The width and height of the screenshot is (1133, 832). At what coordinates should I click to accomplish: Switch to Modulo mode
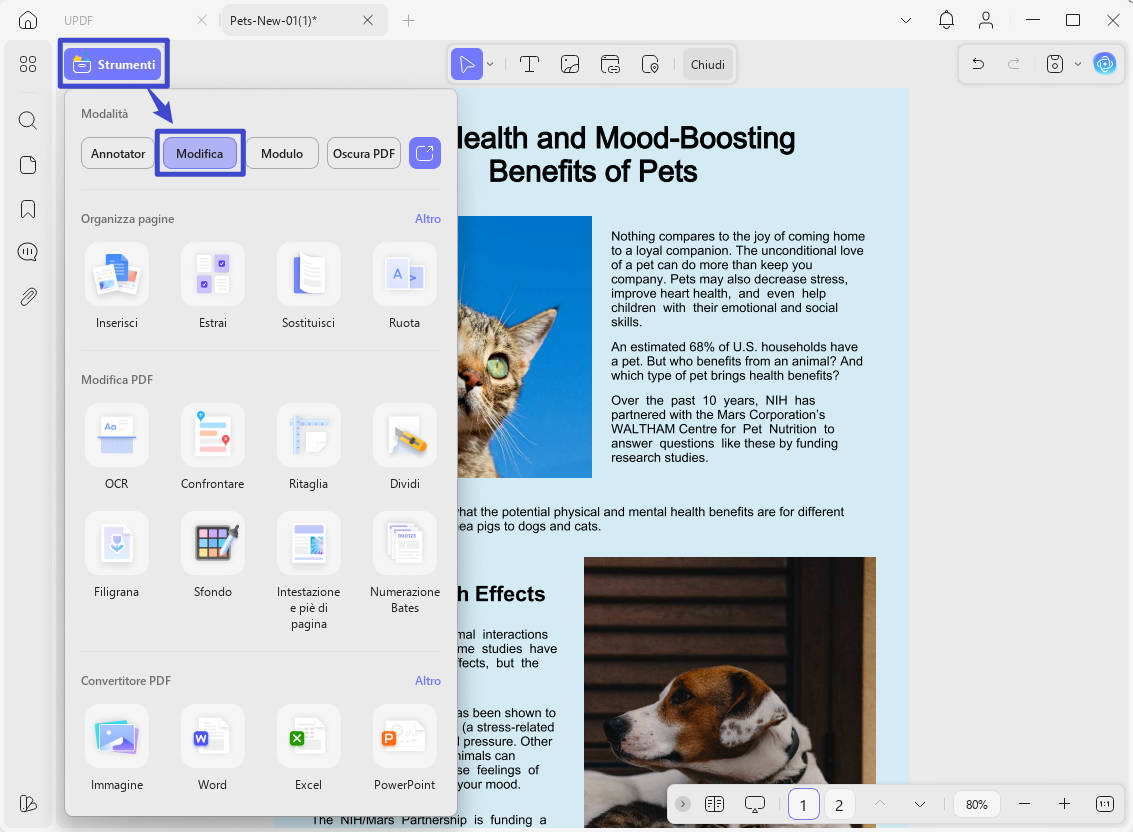coord(282,153)
